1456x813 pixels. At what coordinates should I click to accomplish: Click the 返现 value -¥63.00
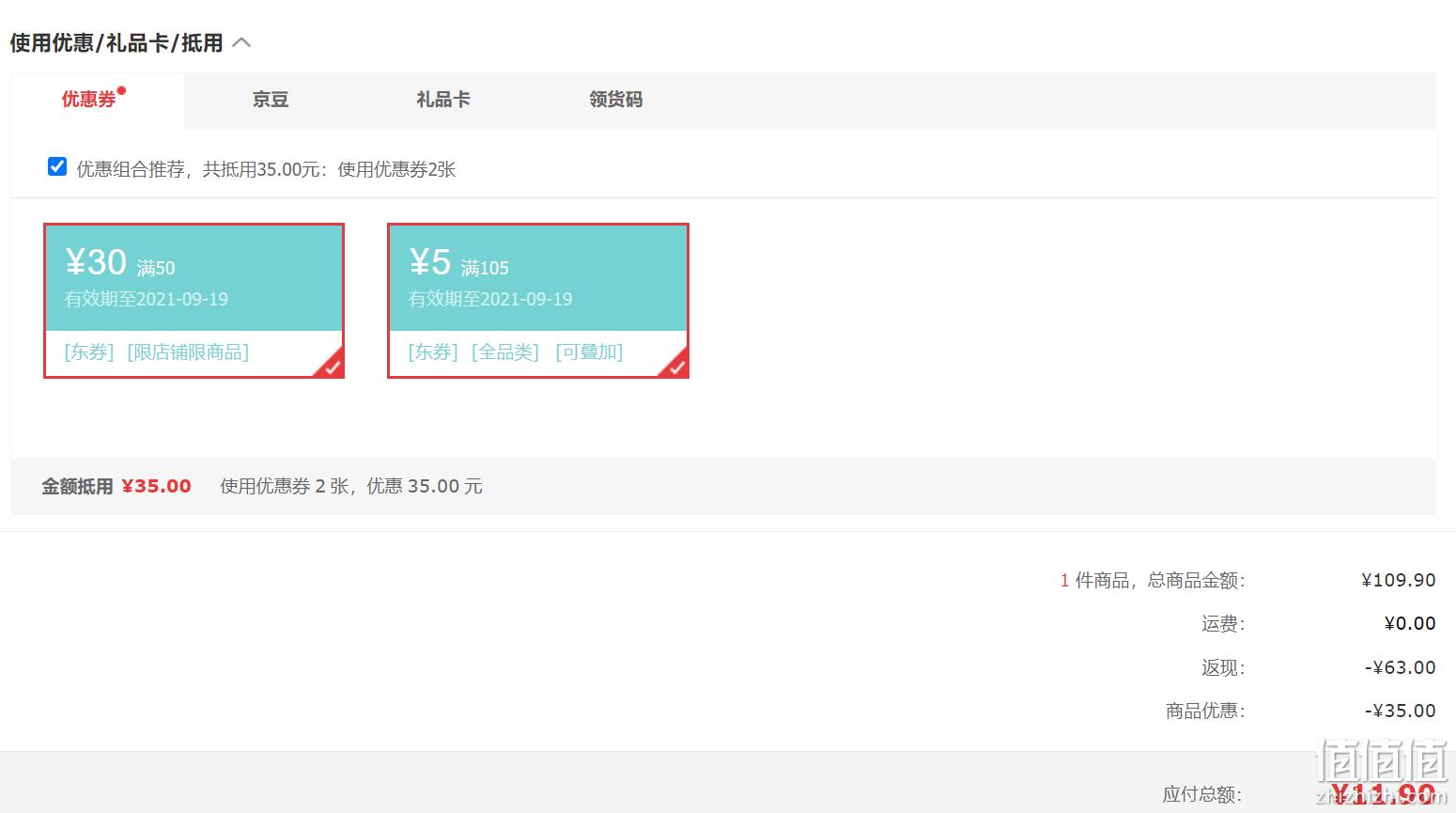pos(1400,667)
